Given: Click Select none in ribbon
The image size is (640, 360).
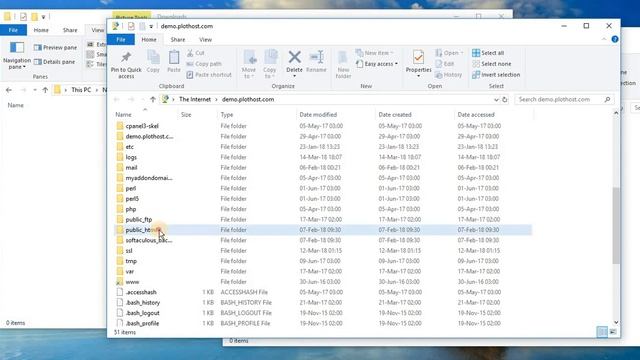Looking at the screenshot, I should point(492,64).
